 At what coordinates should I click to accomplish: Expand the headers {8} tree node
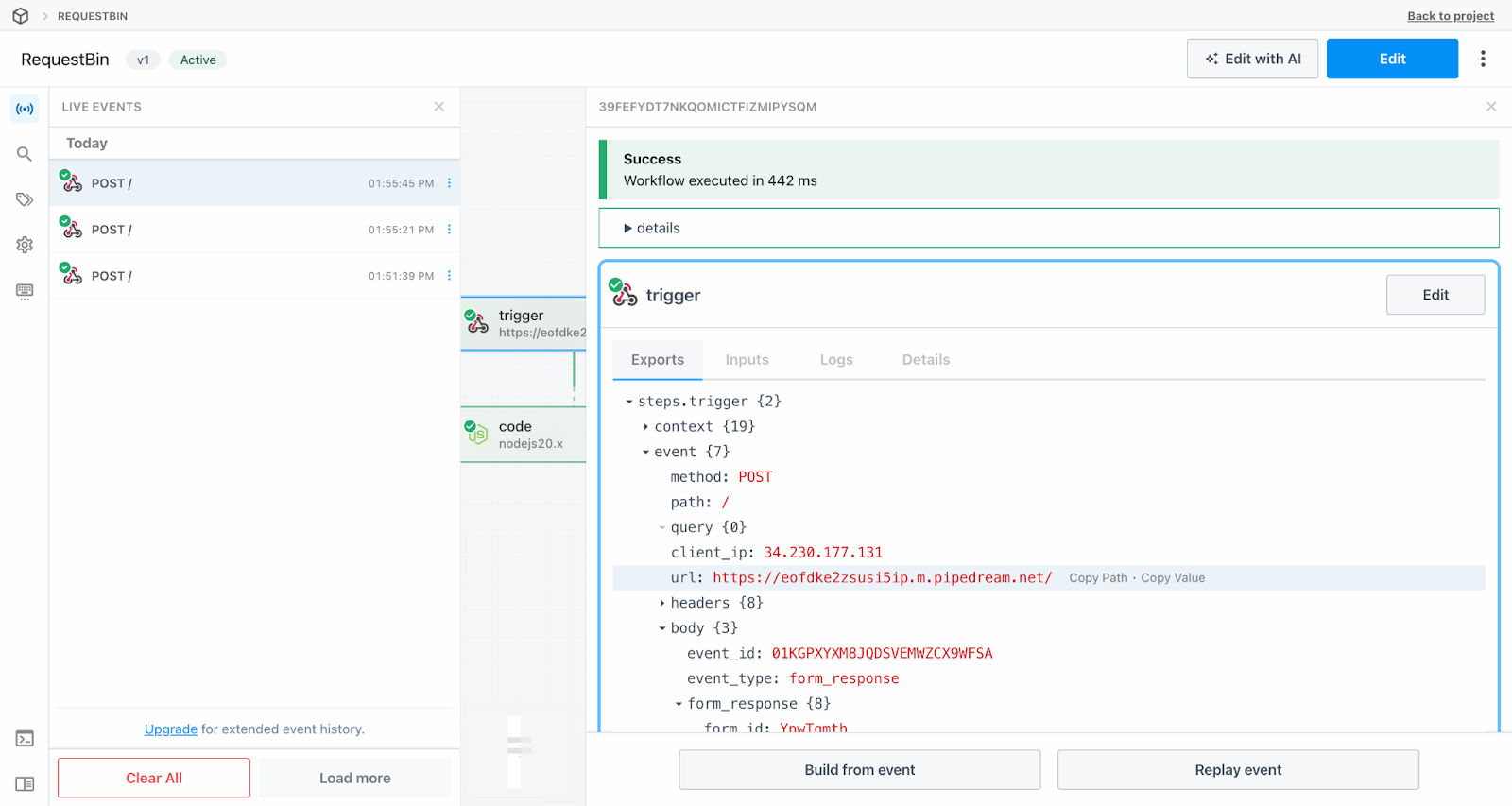(662, 603)
